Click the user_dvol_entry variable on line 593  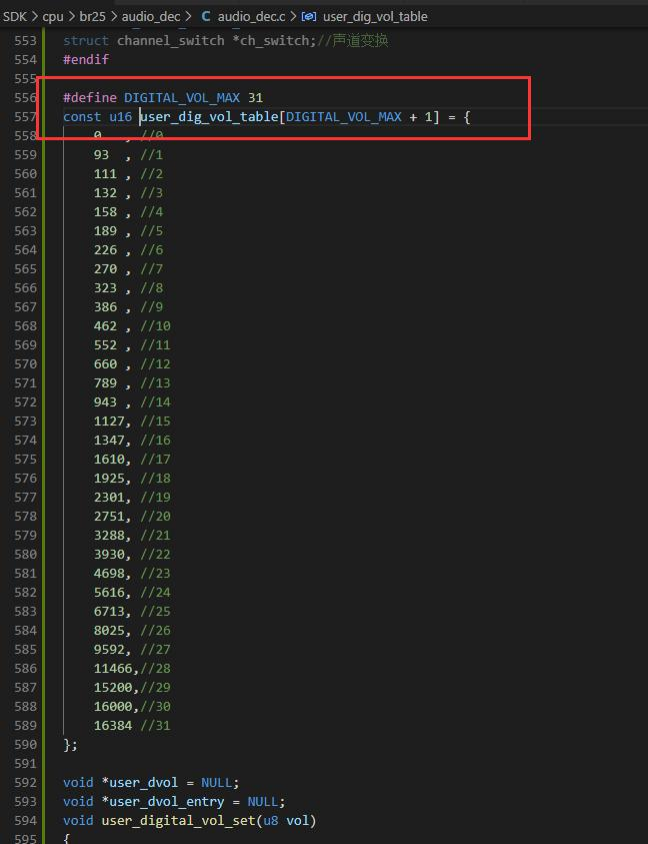tap(166, 801)
